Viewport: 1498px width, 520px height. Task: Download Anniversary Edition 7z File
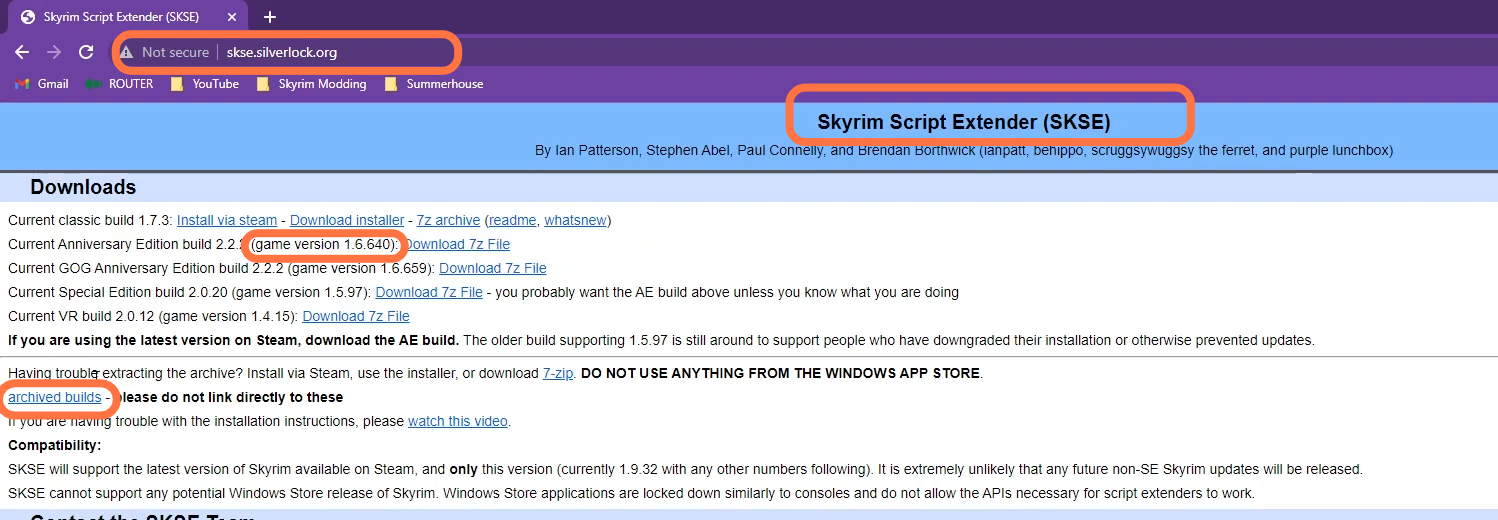pos(458,244)
